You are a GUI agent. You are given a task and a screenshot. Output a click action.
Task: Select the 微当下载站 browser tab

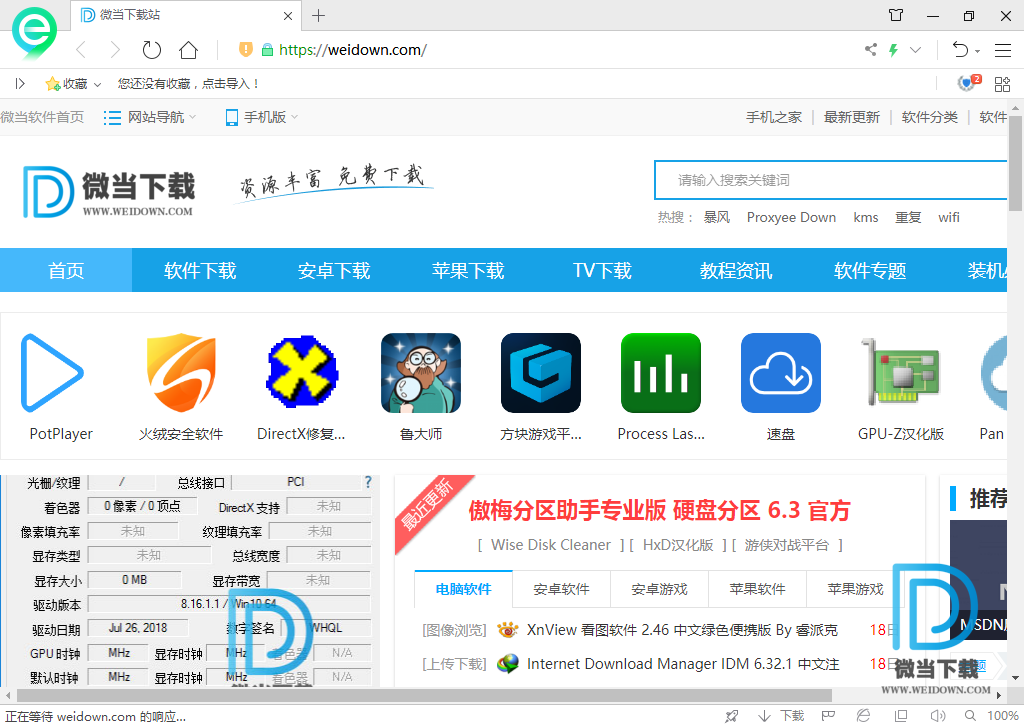coord(186,15)
